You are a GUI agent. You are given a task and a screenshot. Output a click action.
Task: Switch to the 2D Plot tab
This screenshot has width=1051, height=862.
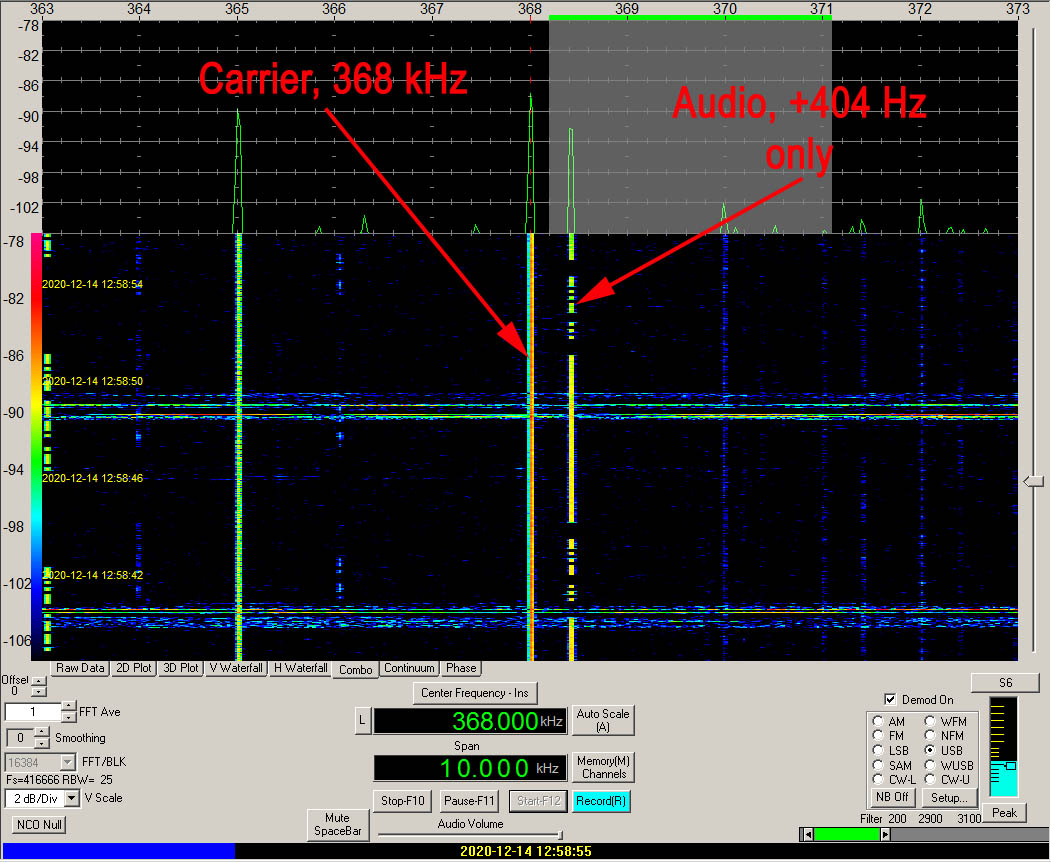pyautogui.click(x=133, y=668)
